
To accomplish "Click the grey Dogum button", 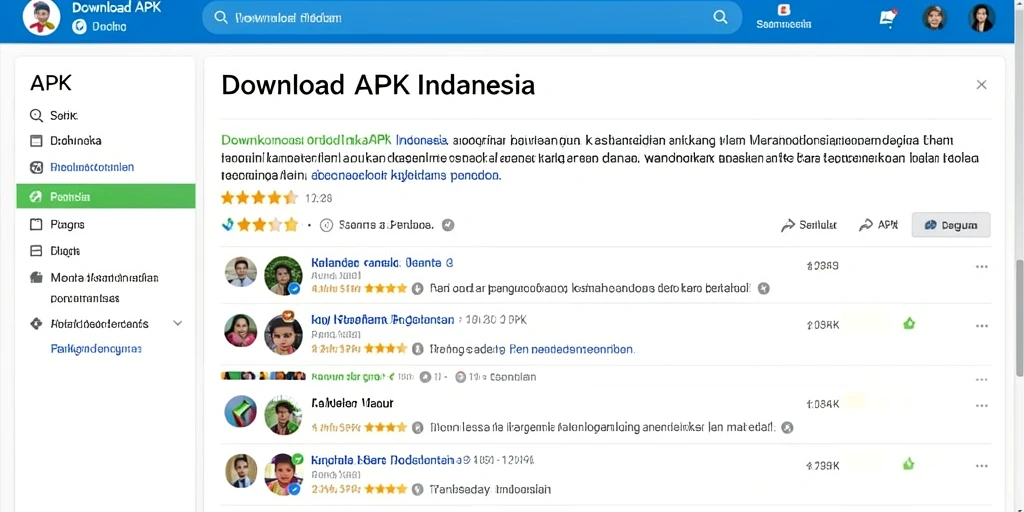I will coord(951,225).
